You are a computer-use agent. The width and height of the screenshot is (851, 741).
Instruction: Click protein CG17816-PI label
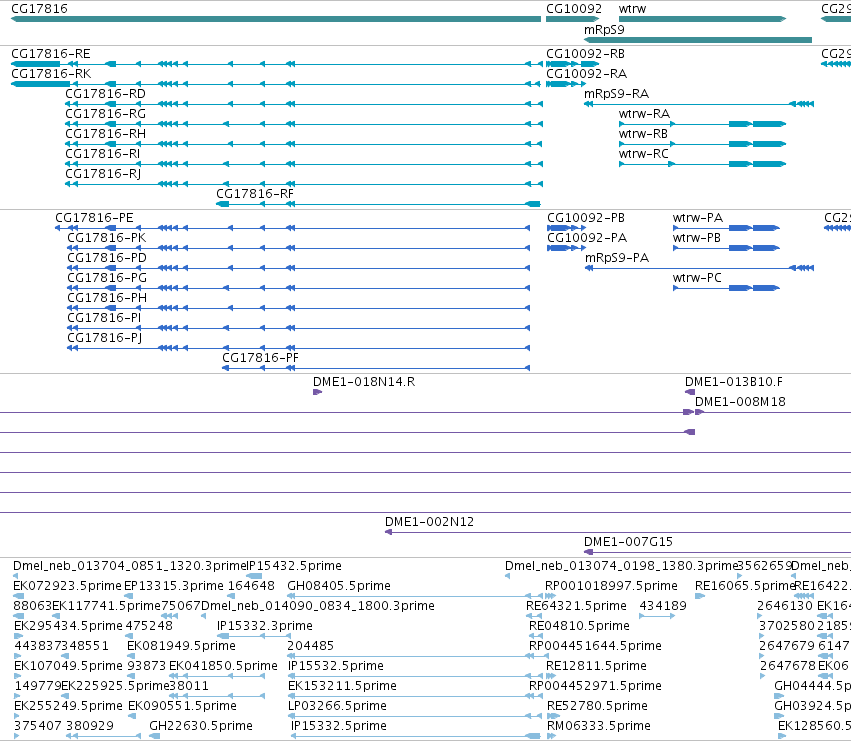coord(104,318)
